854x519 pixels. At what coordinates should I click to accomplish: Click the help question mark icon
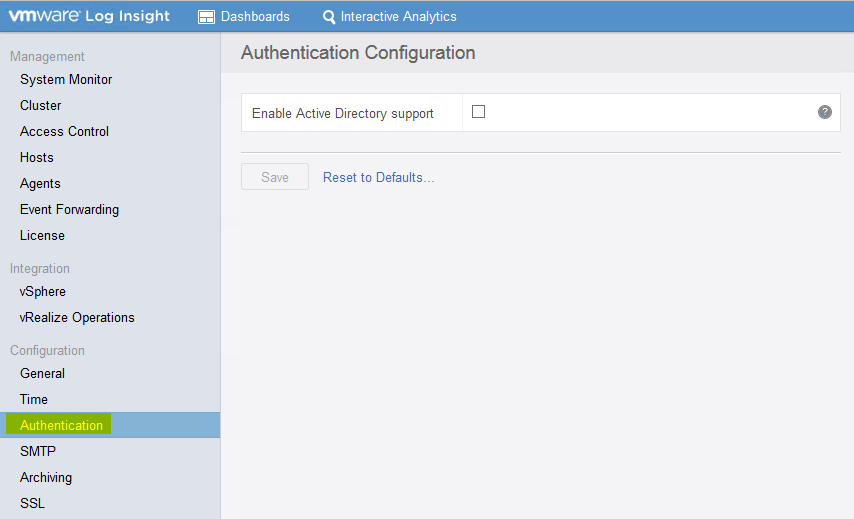click(825, 112)
